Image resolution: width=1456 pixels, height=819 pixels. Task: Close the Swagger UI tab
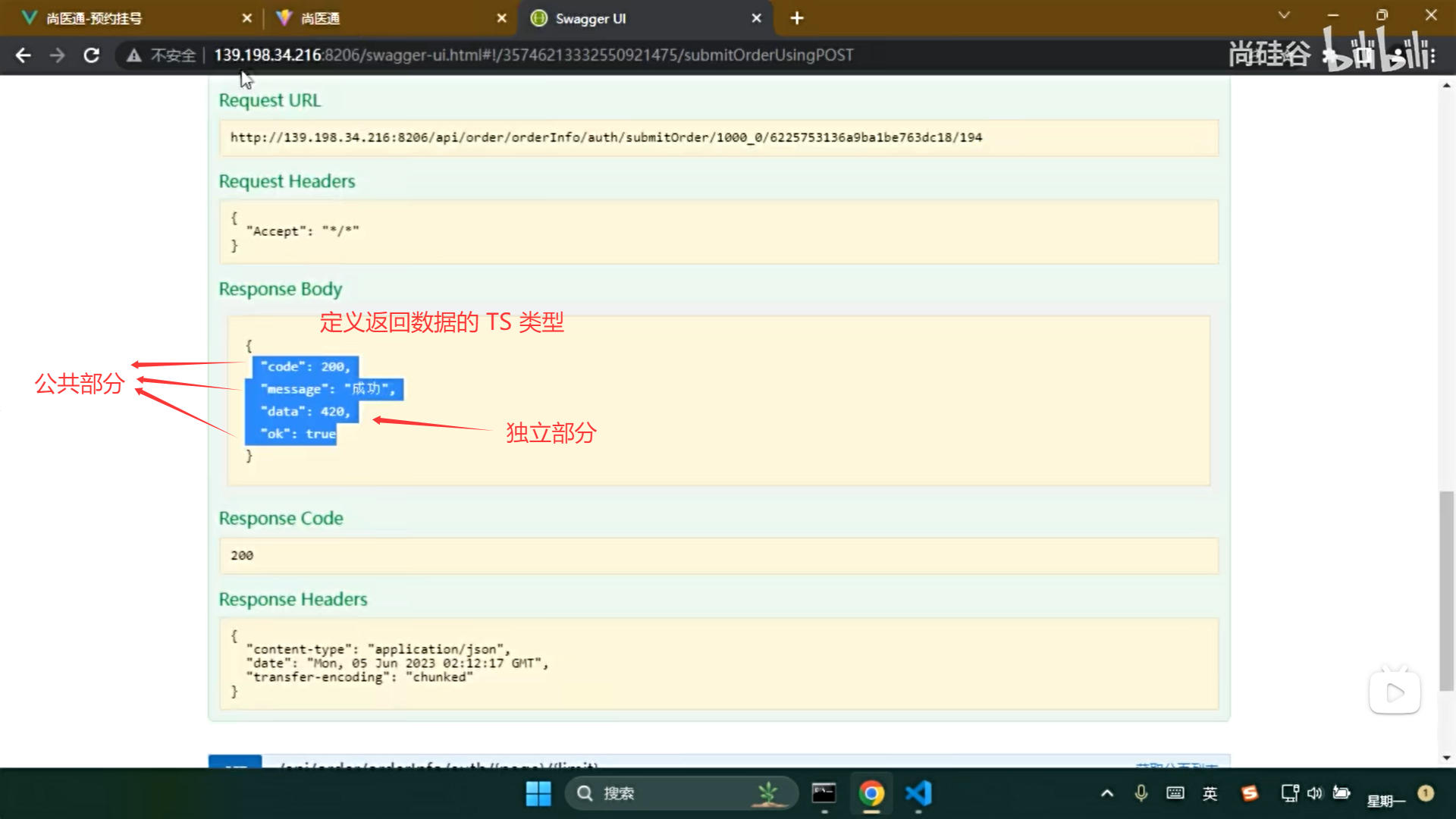point(756,18)
